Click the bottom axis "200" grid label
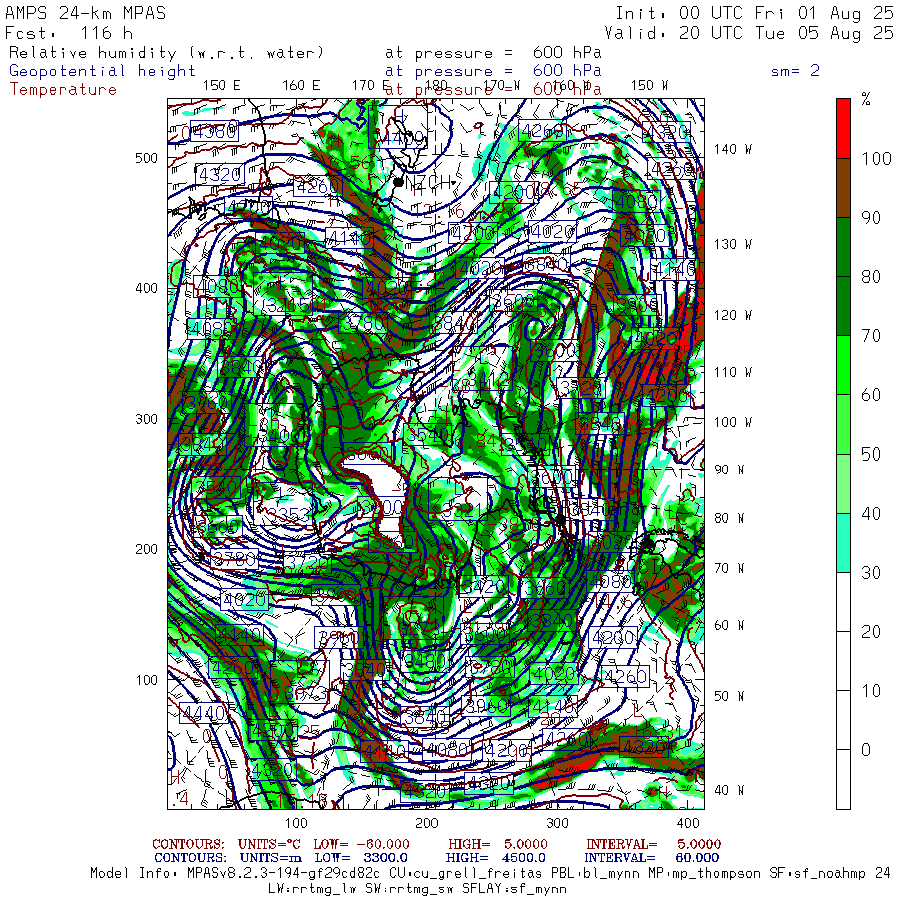 [426, 824]
